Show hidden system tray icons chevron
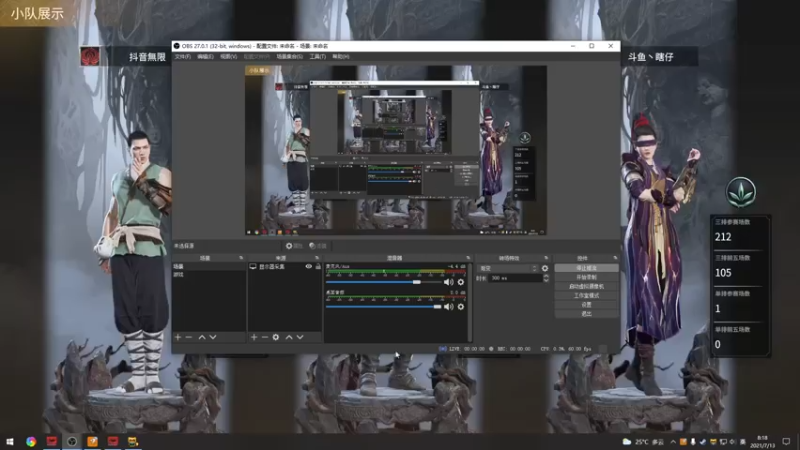 (673, 442)
